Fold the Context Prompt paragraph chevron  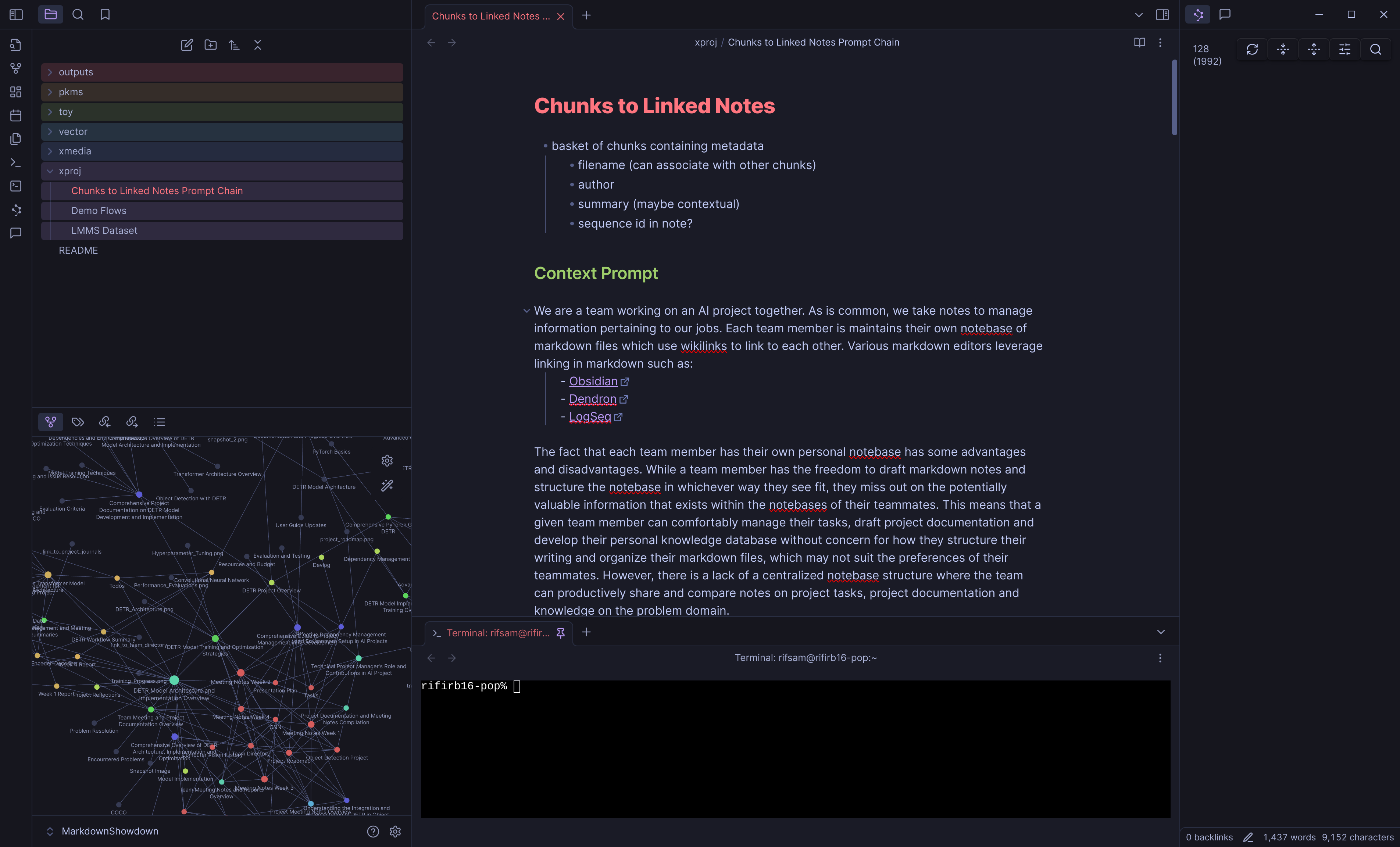tap(526, 311)
